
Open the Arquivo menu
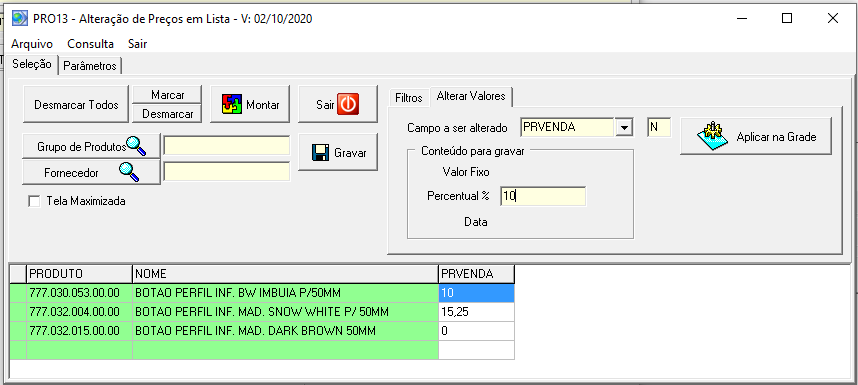[32, 44]
